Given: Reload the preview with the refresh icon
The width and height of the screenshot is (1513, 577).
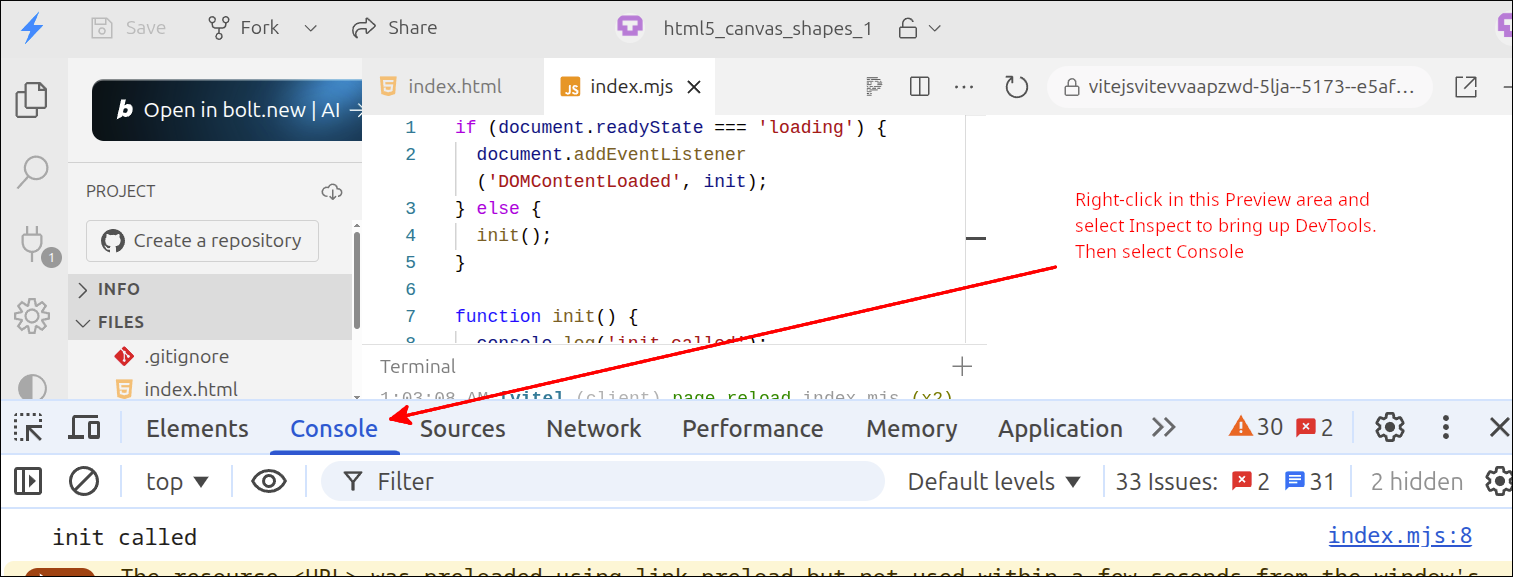Looking at the screenshot, I should (1016, 87).
